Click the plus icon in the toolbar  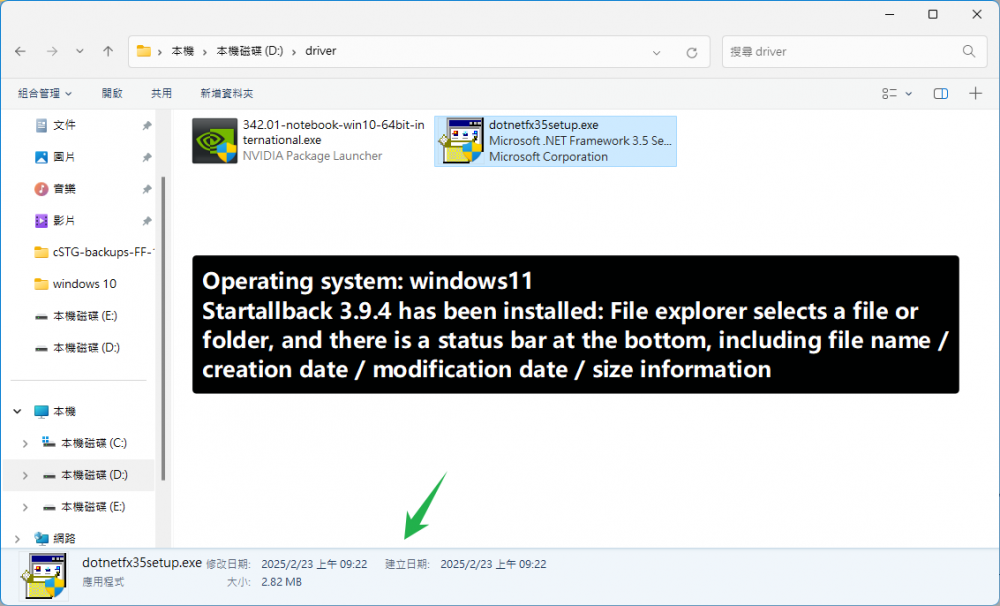click(x=975, y=94)
